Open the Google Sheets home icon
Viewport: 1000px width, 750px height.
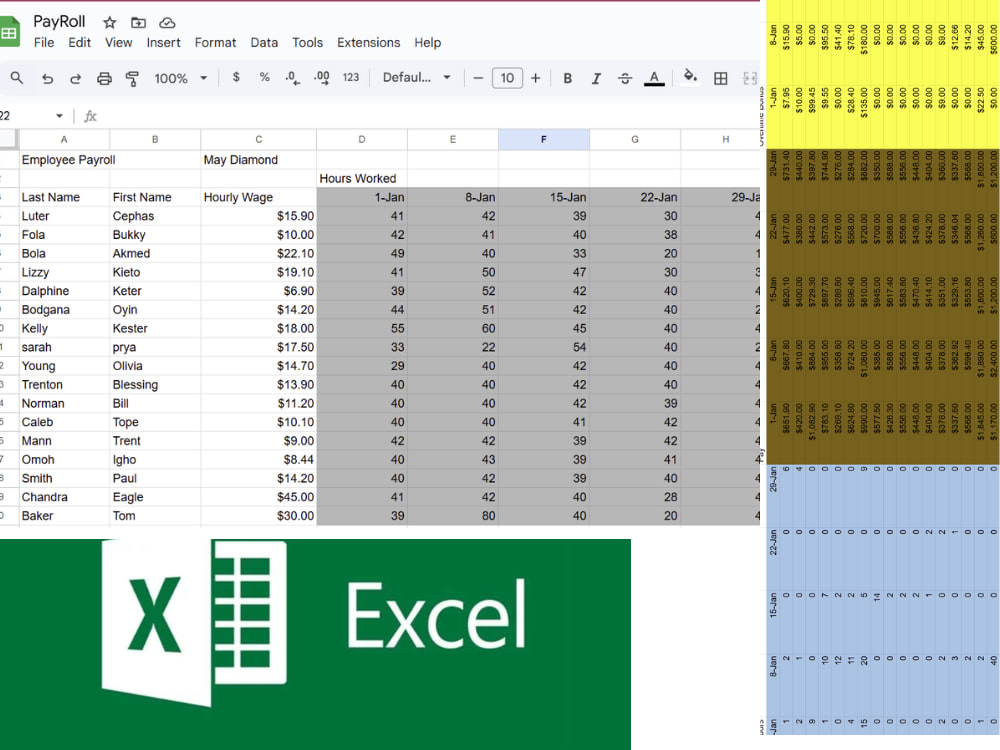9,33
